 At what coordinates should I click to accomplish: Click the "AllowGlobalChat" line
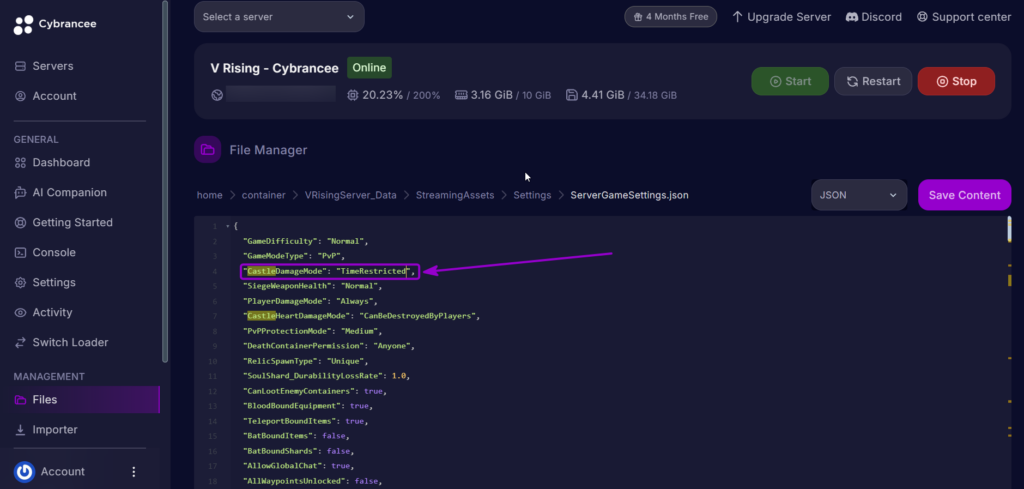click(298, 466)
